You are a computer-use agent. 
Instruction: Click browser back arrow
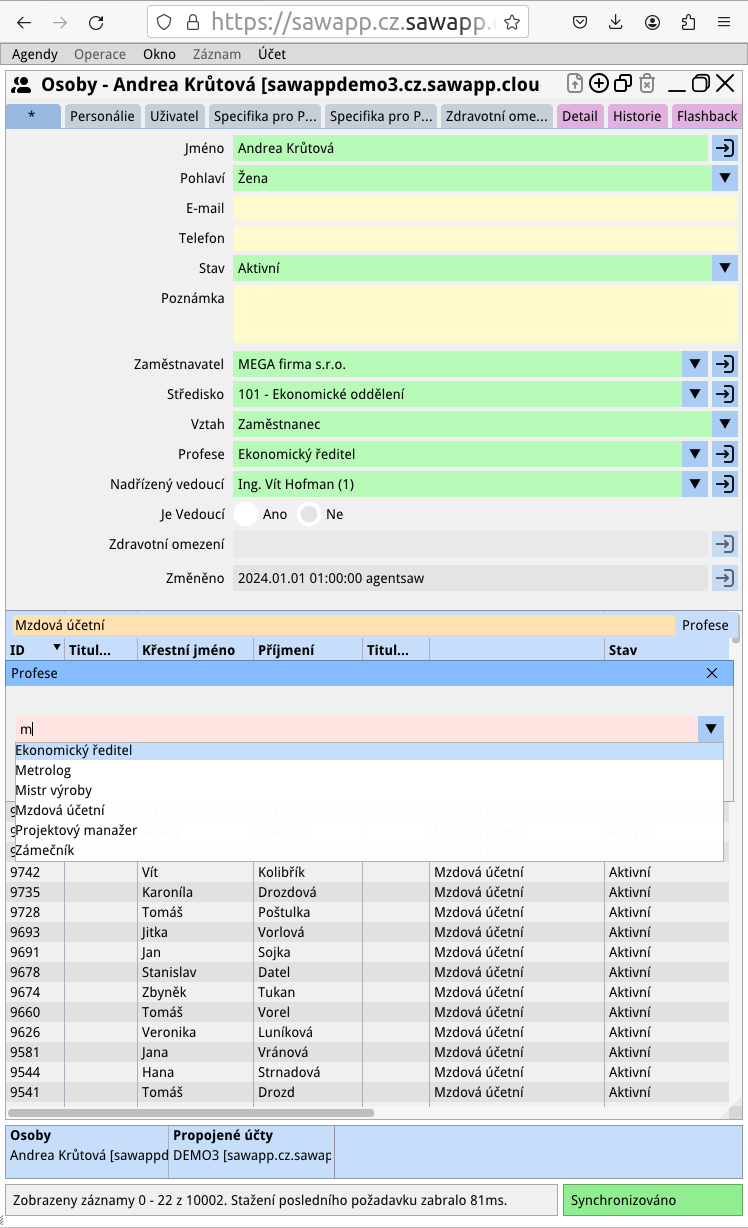click(24, 22)
